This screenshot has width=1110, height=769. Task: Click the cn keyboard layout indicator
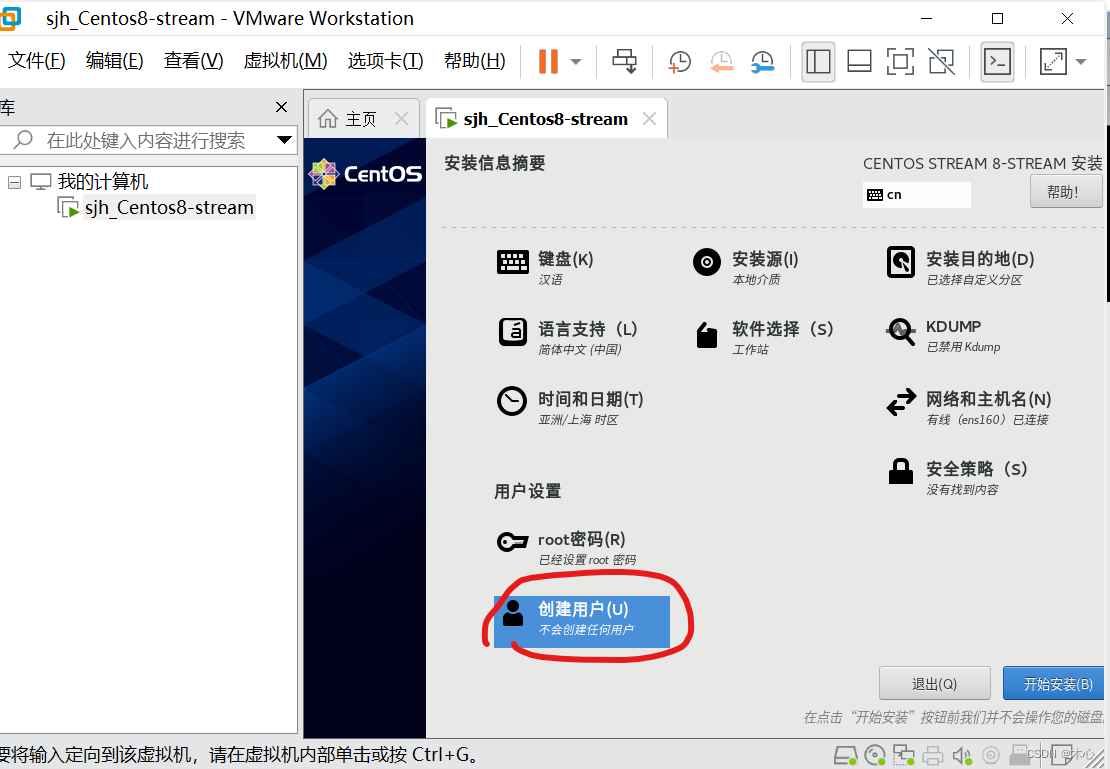[917, 195]
